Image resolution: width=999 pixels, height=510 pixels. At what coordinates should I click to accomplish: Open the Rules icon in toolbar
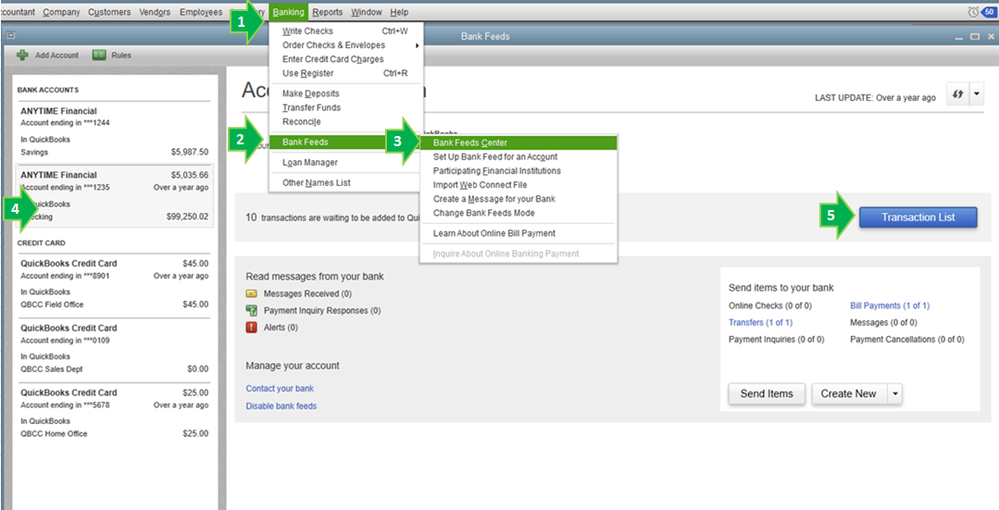pos(99,55)
